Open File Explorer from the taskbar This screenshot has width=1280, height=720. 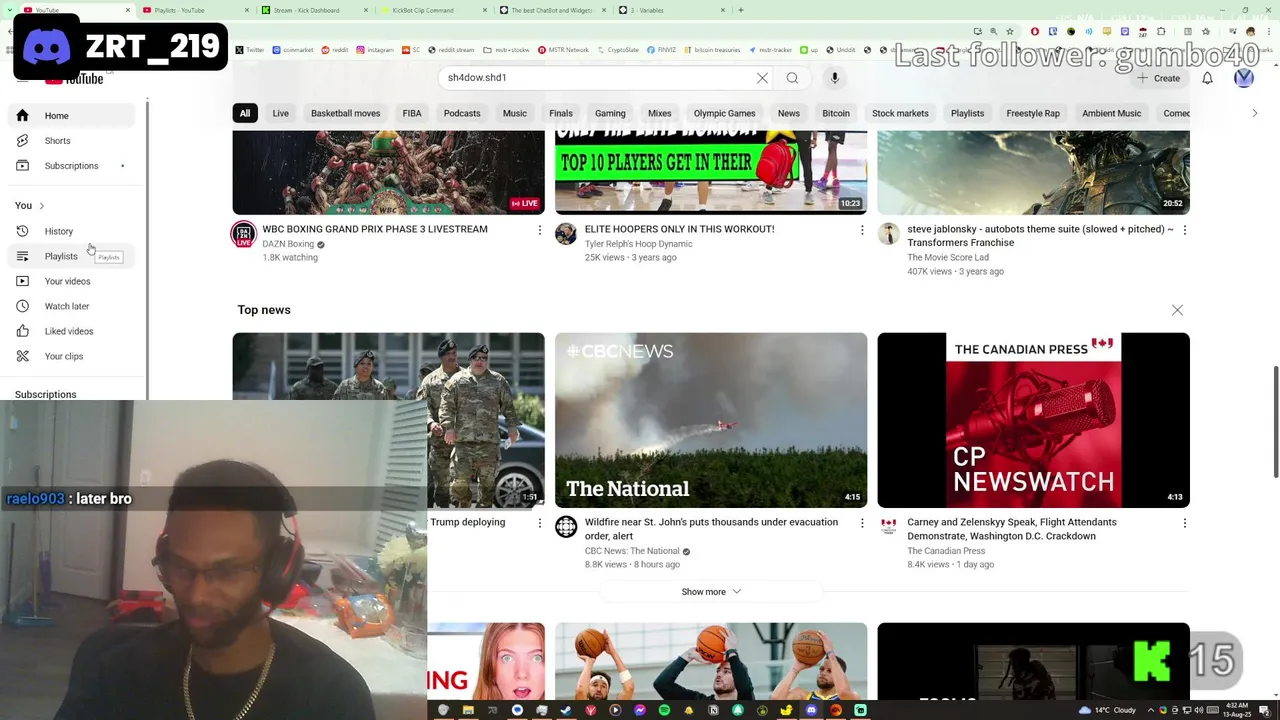[x=468, y=710]
